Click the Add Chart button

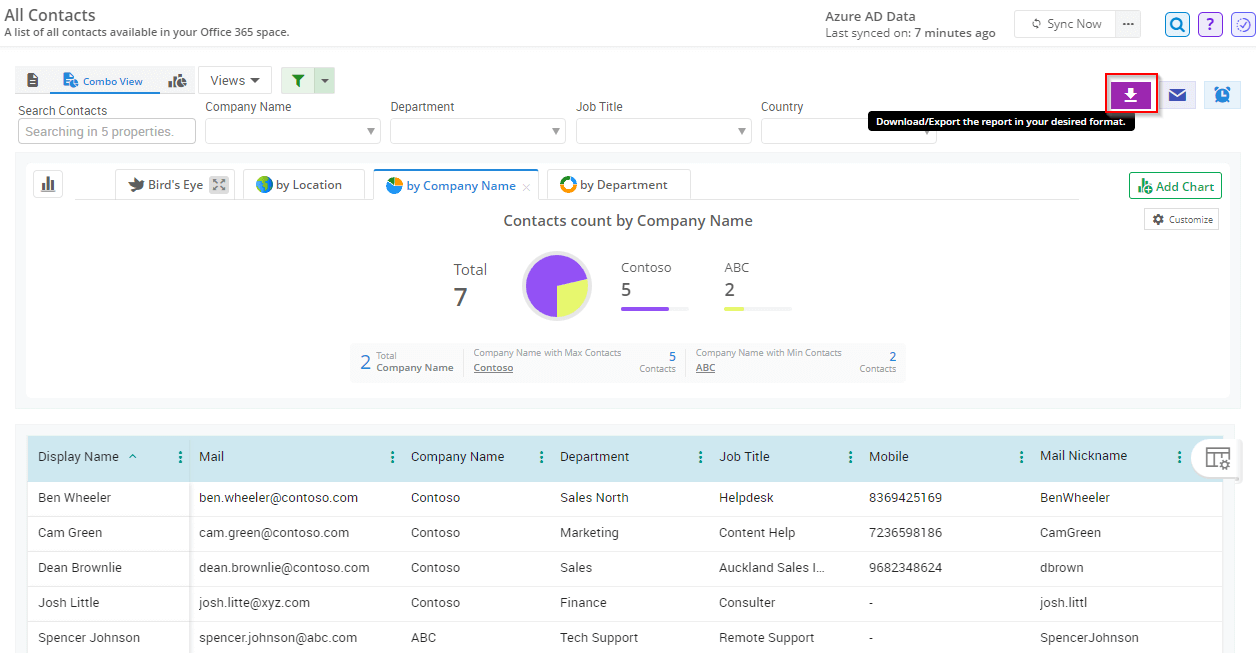[x=1175, y=186]
